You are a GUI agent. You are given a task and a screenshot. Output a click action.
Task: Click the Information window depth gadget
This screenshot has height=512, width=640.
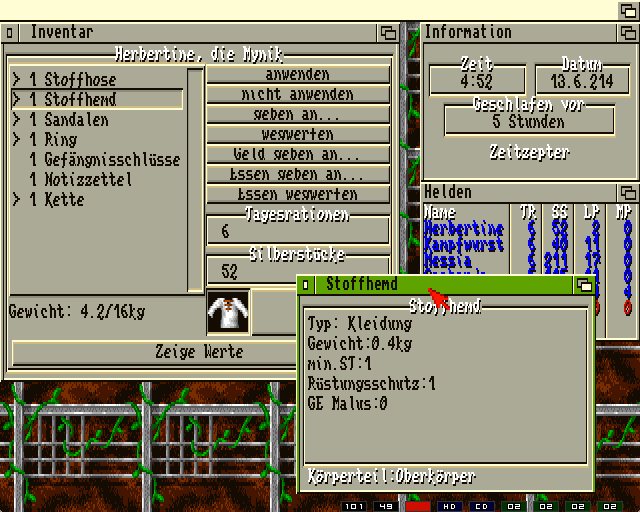pyautogui.click(x=628, y=32)
